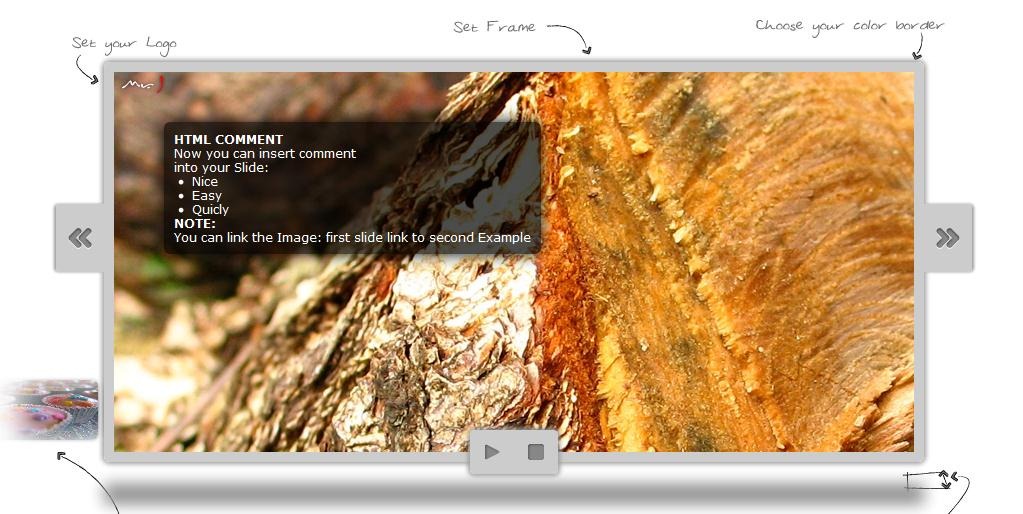Click text 'first slide link to second Example'

[x=428, y=237]
